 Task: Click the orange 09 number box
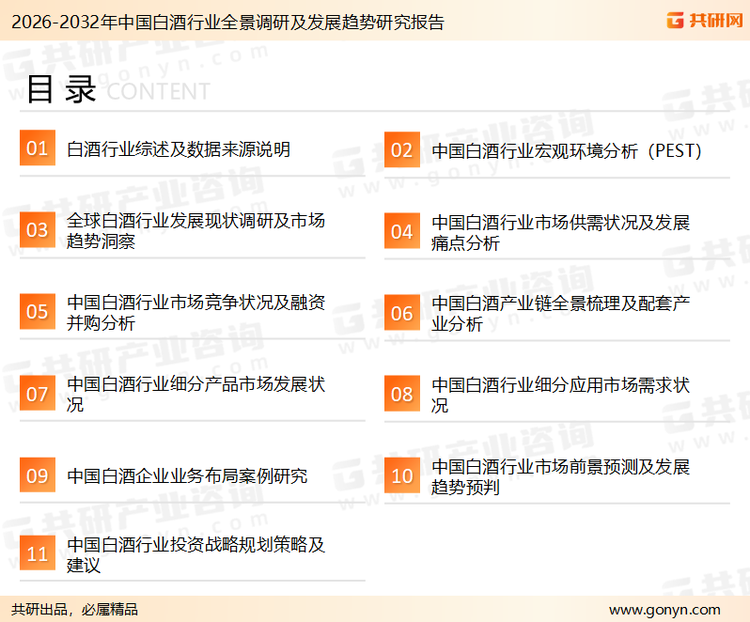[x=37, y=475]
